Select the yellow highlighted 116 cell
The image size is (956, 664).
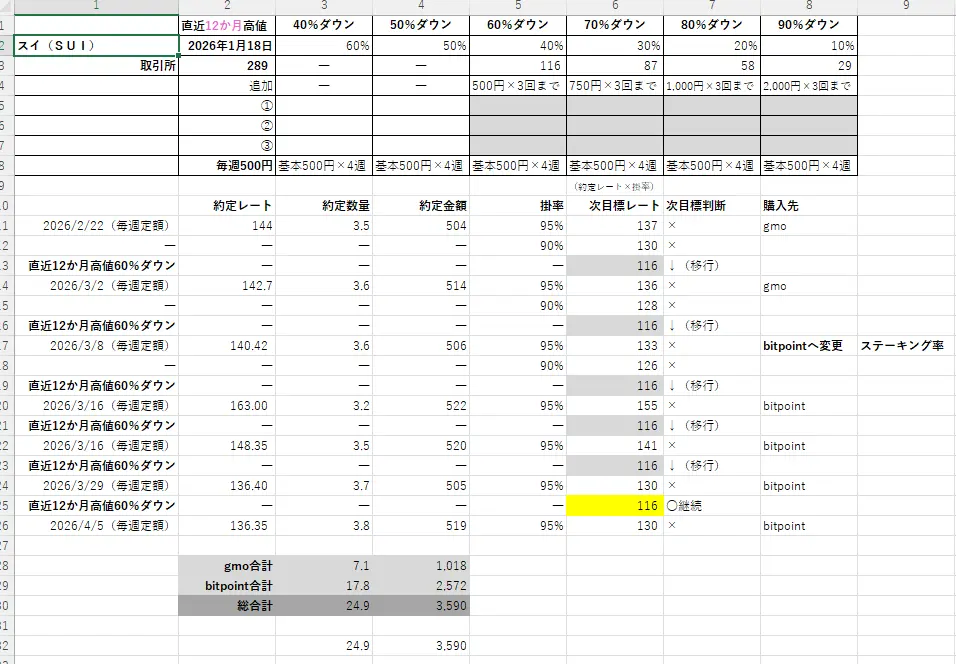614,505
